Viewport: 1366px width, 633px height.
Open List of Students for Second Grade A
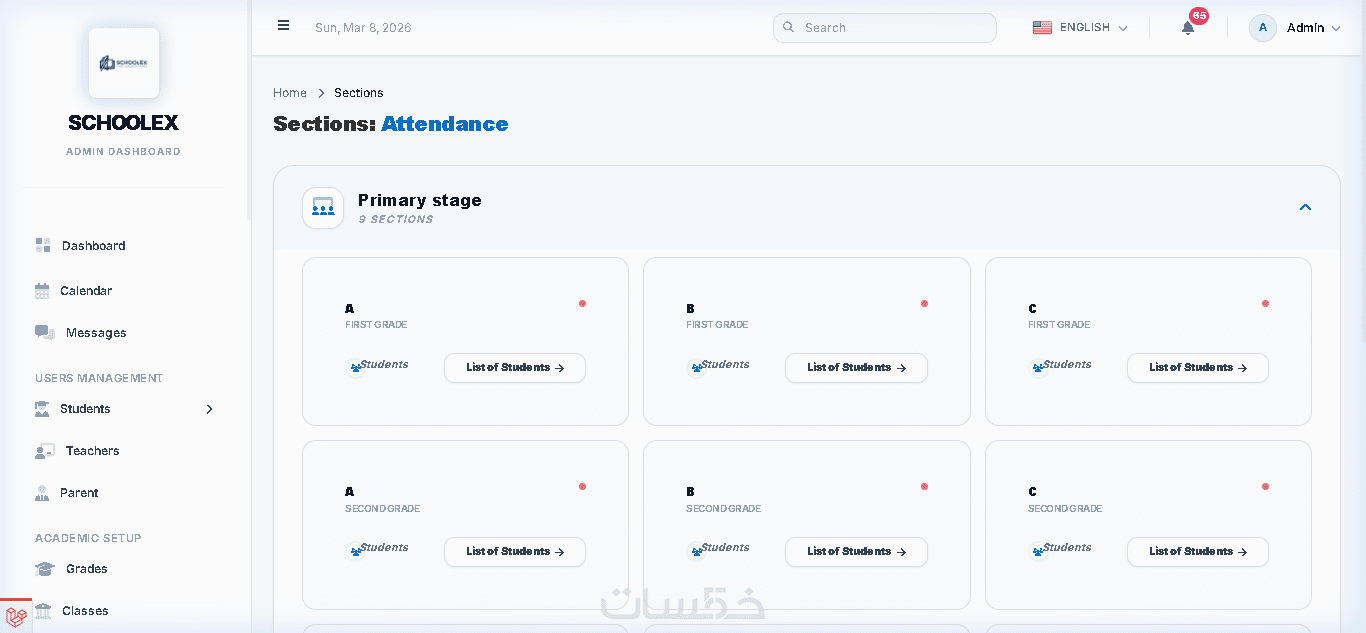(x=515, y=552)
